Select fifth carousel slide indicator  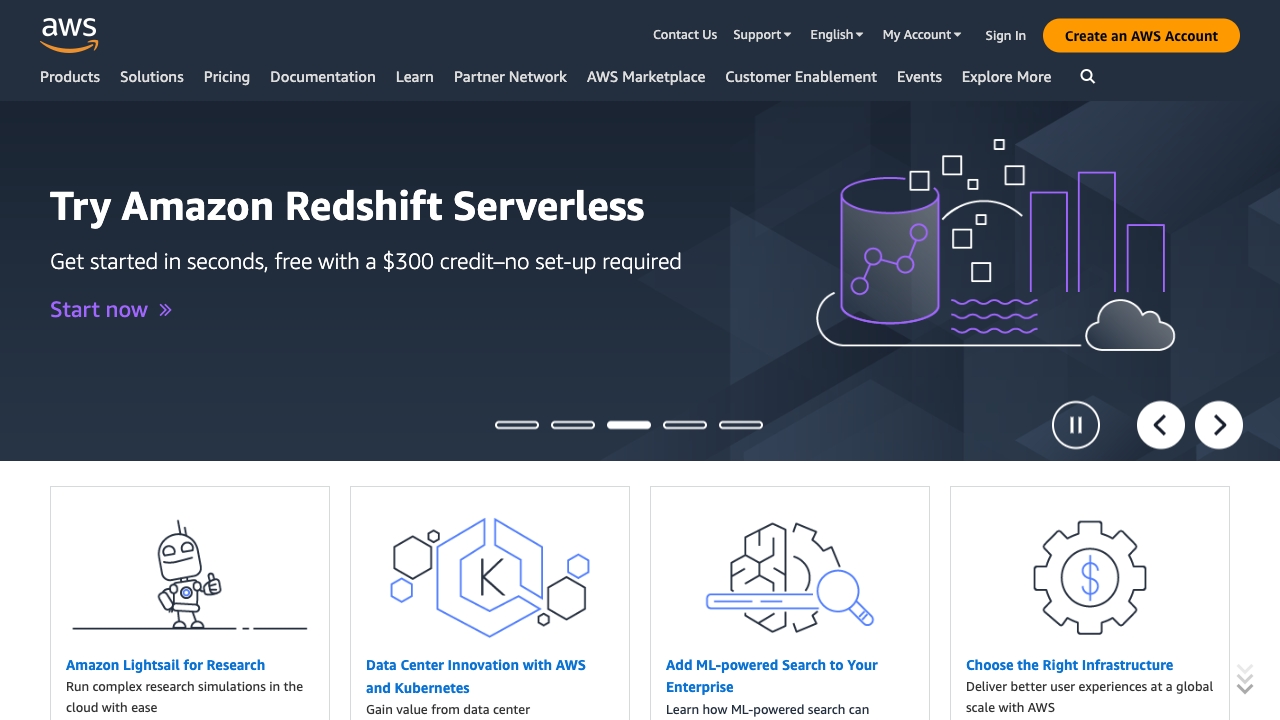coord(741,425)
